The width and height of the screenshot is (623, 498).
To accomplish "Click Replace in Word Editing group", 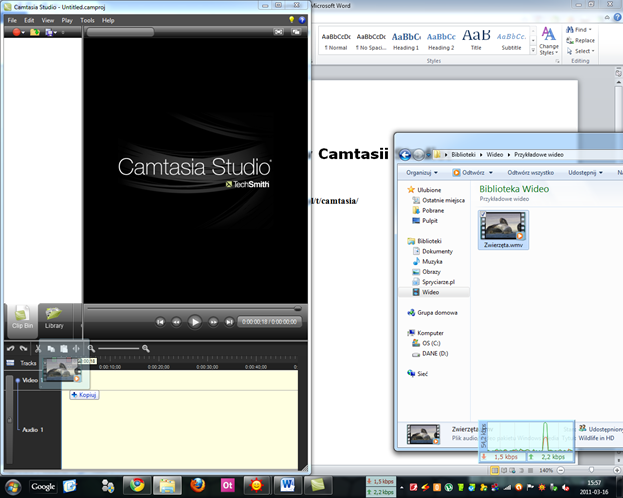I will (580, 40).
